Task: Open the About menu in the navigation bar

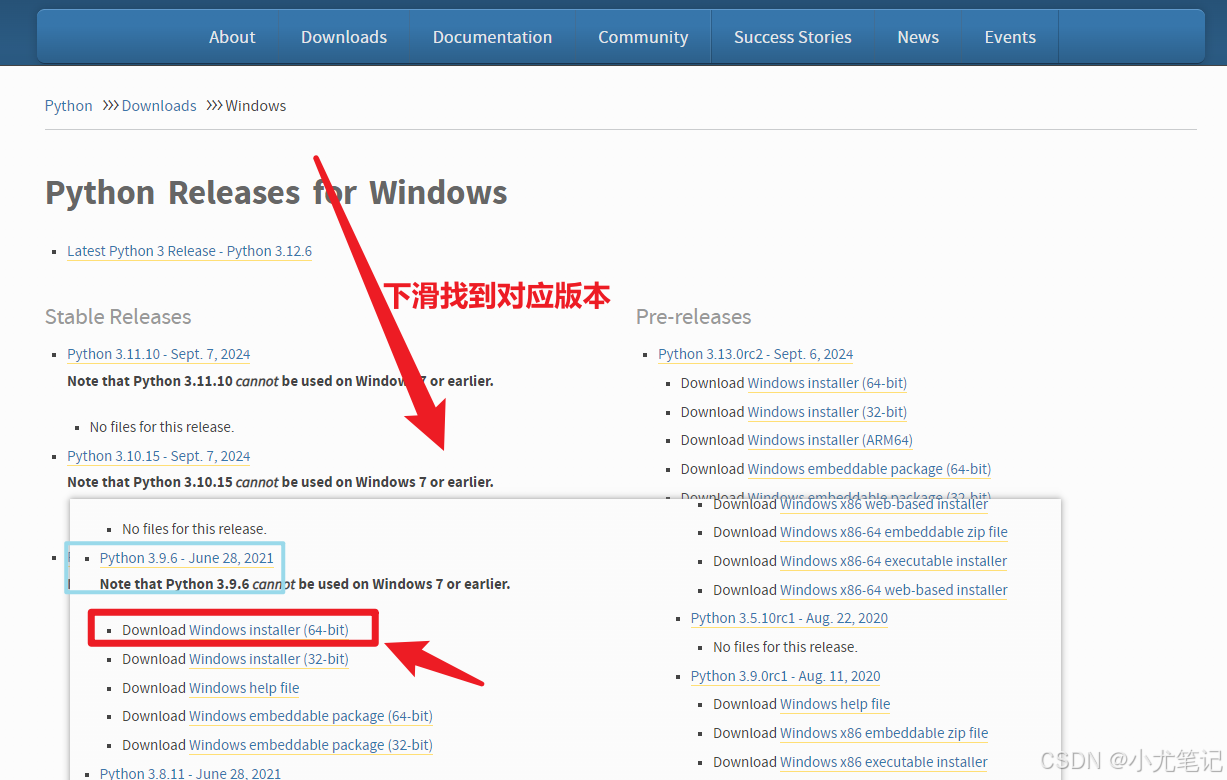Action: pos(232,37)
